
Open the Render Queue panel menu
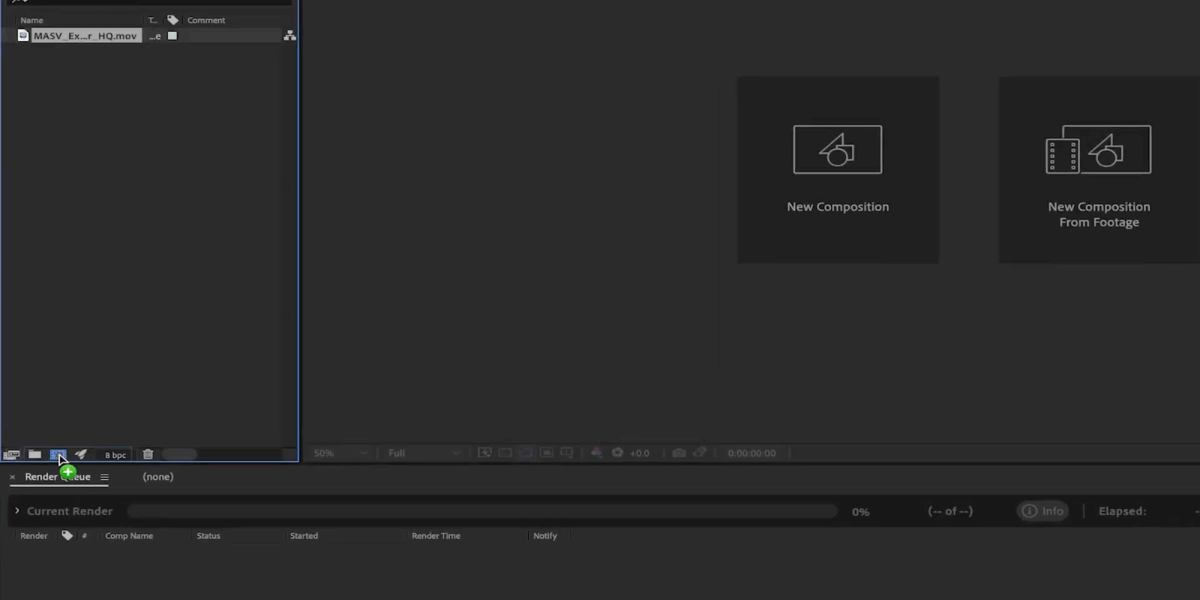click(104, 477)
